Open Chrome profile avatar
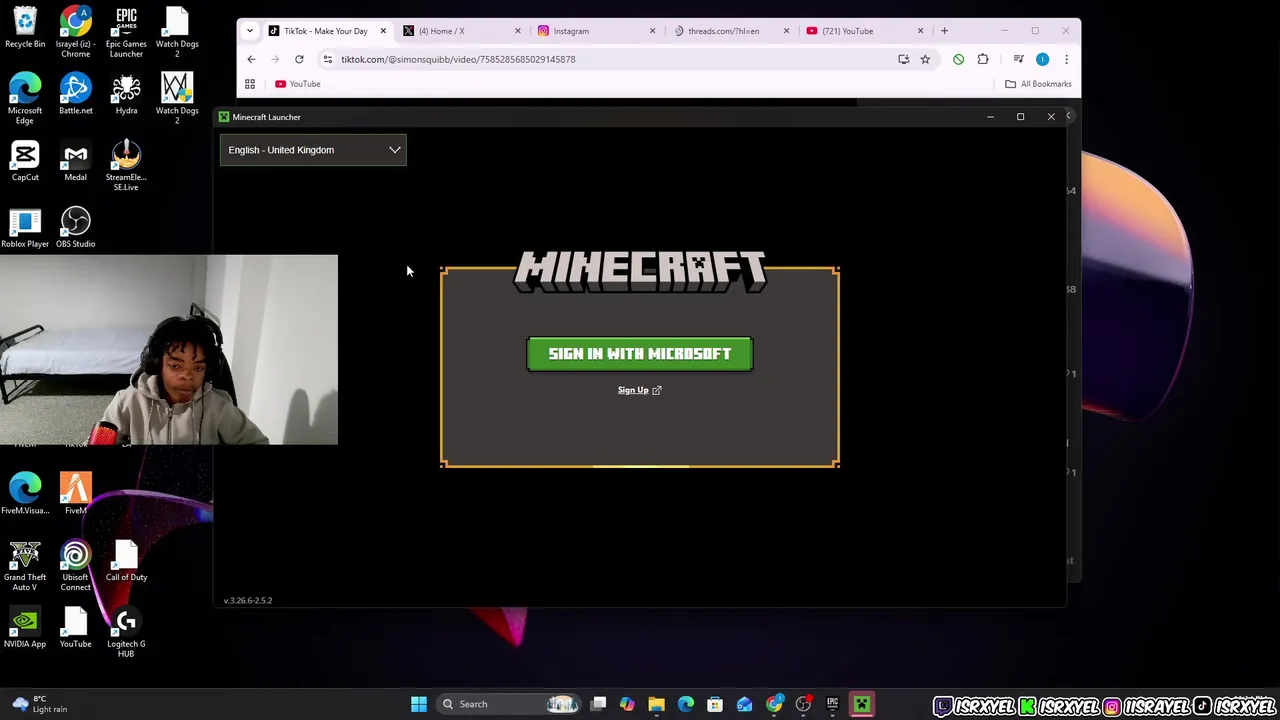Viewport: 1280px width, 720px height. (1042, 59)
